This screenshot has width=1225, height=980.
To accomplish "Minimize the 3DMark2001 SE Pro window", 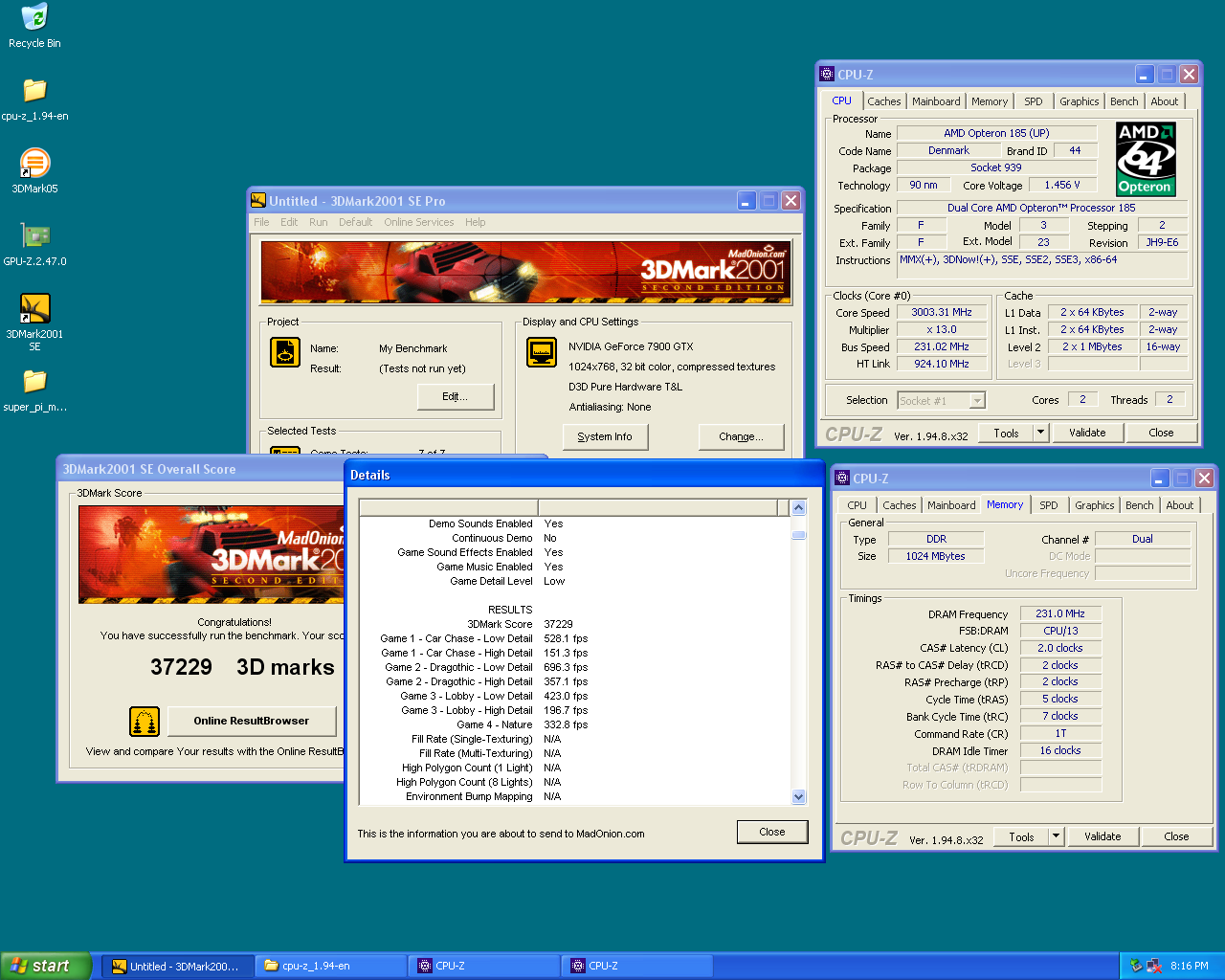I will pyautogui.click(x=746, y=201).
